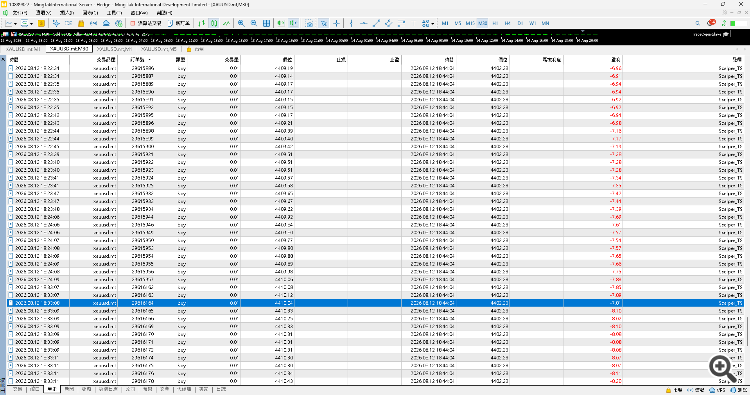Open the 日志 (Journal) toolbox tab
This screenshot has width=750, height=395.
click(x=221, y=389)
